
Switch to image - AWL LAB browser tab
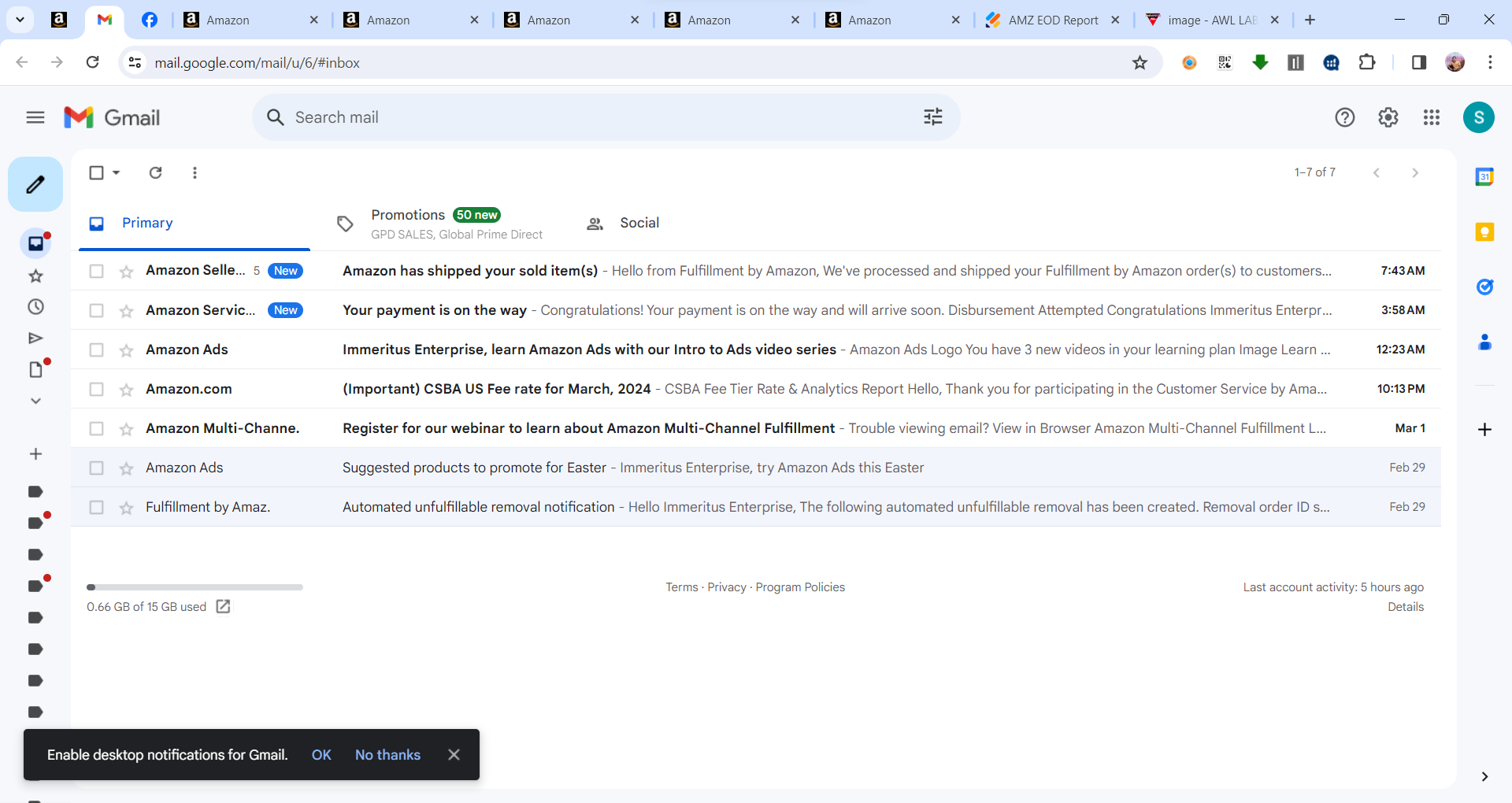[1213, 20]
